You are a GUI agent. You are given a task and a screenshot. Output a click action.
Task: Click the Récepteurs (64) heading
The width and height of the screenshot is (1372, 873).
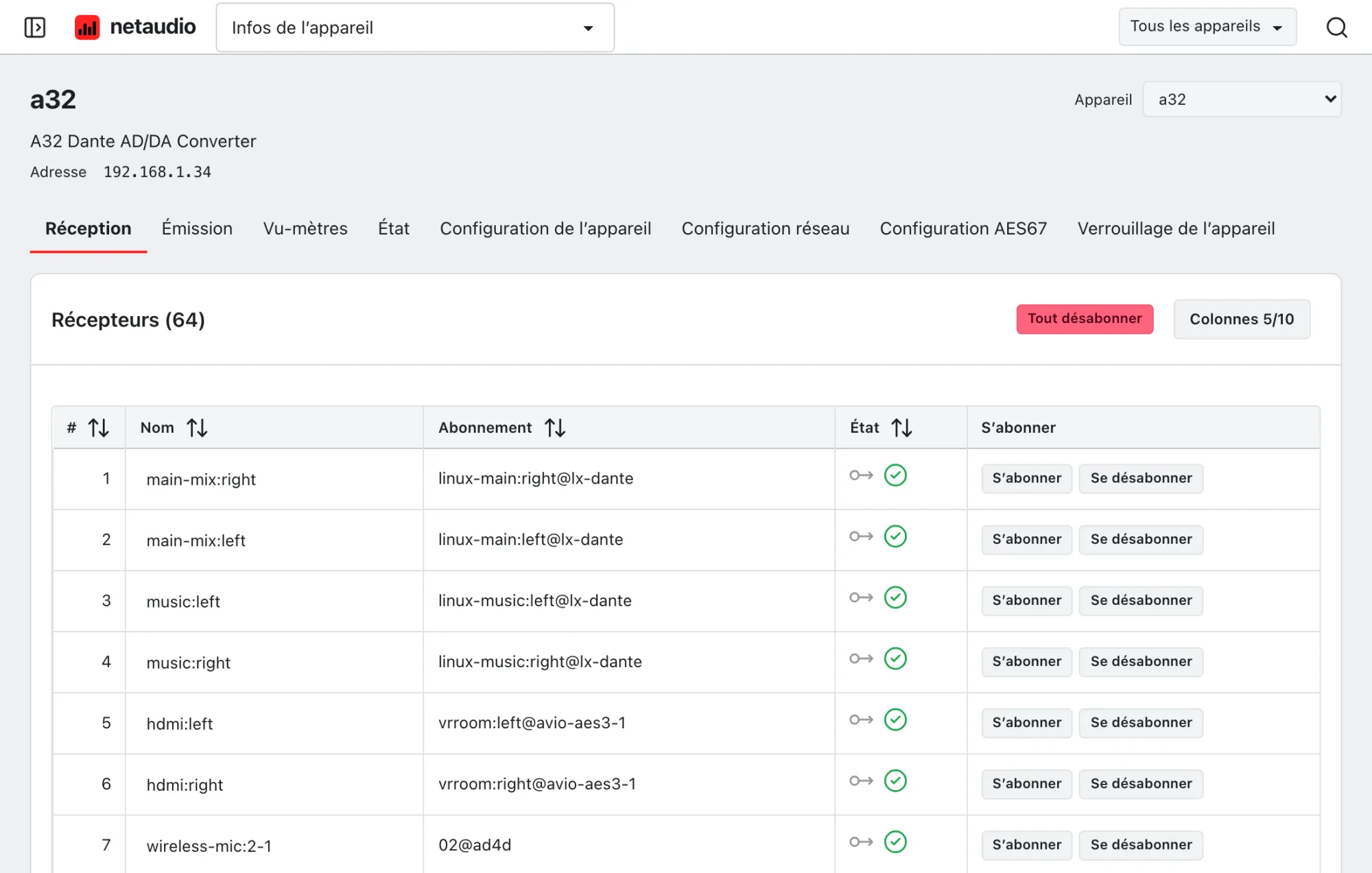128,320
